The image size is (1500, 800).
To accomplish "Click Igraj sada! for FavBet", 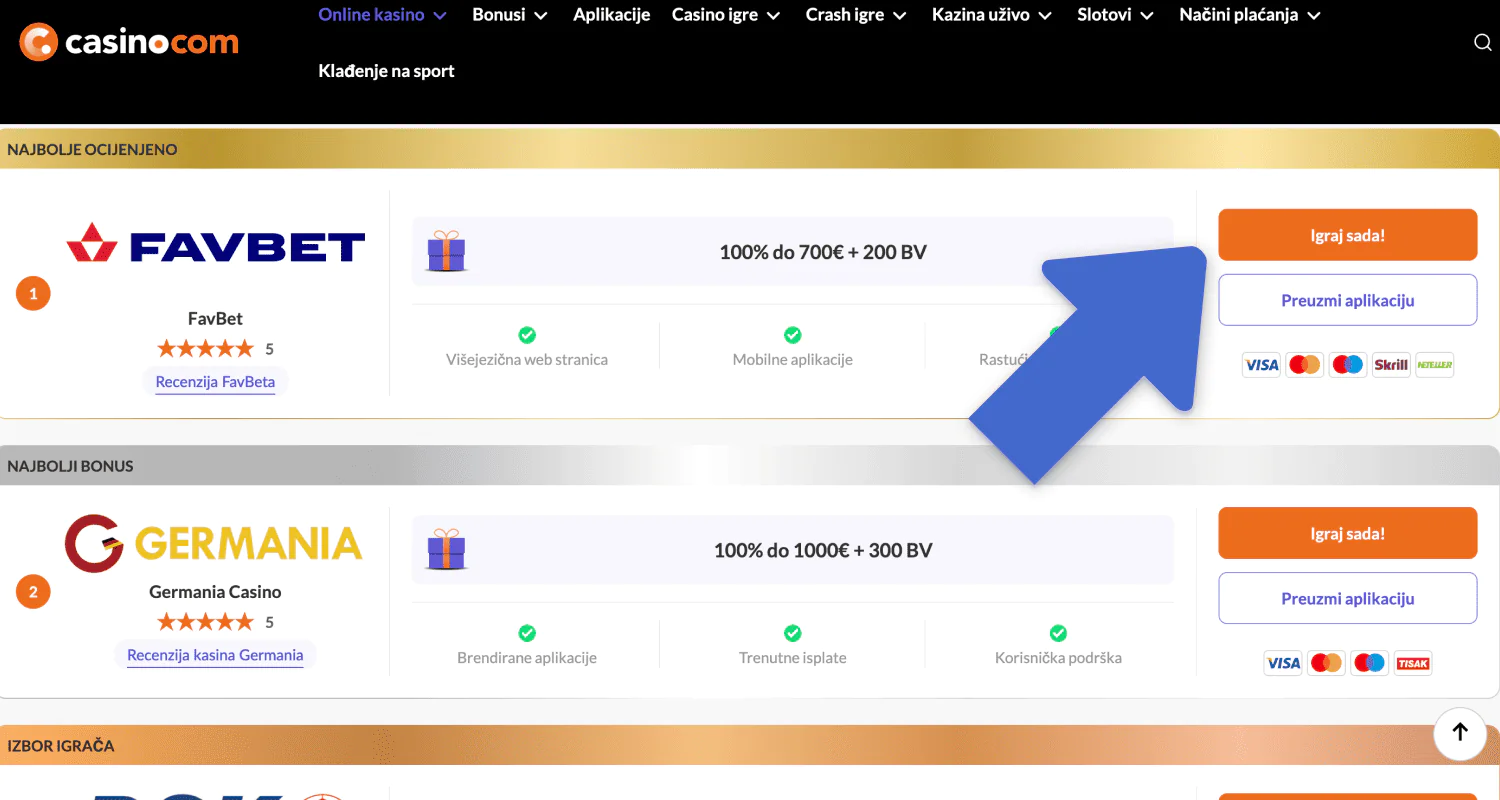I will [x=1348, y=235].
